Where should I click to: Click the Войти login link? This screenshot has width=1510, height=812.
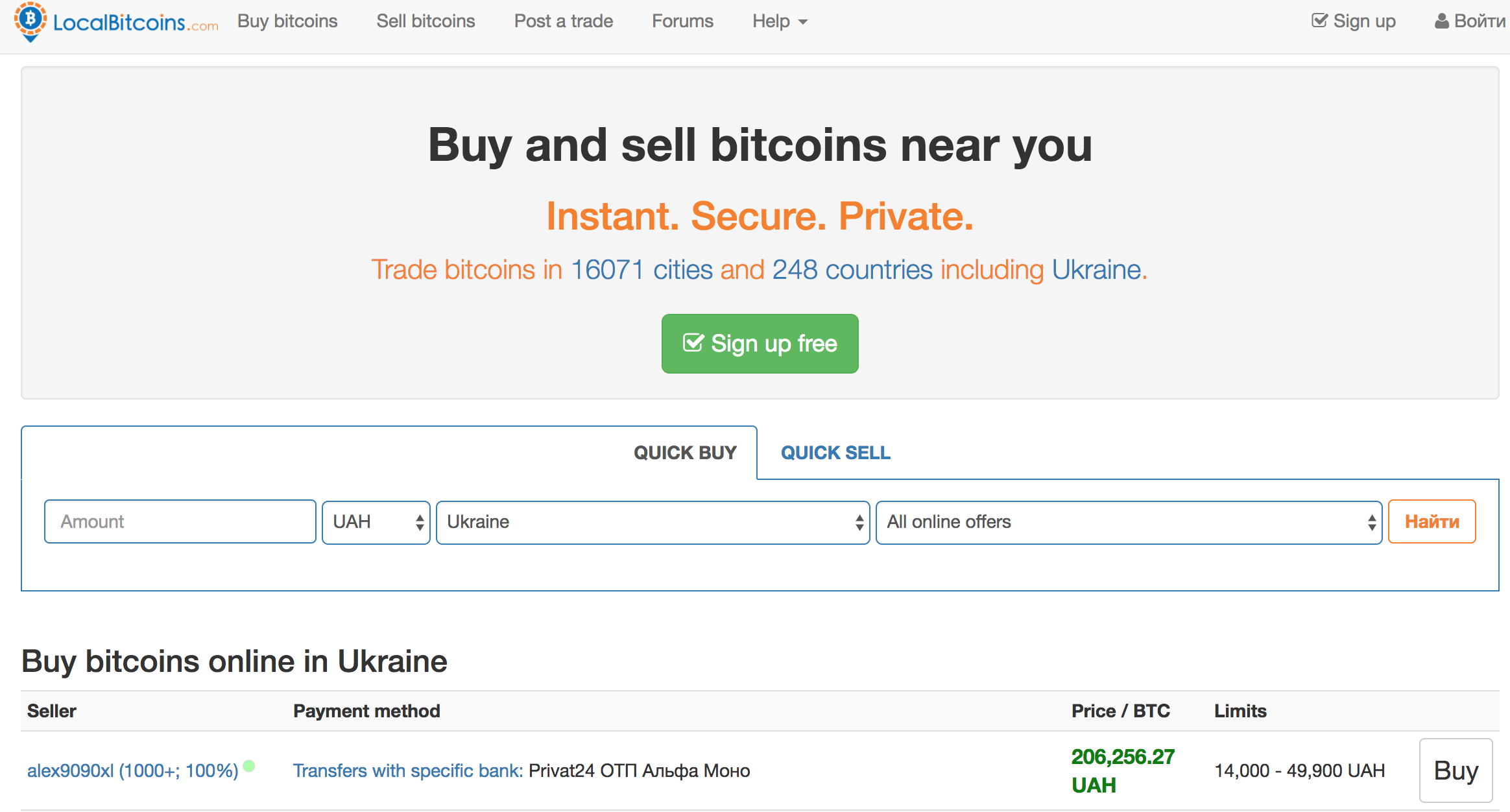pyautogui.click(x=1470, y=21)
